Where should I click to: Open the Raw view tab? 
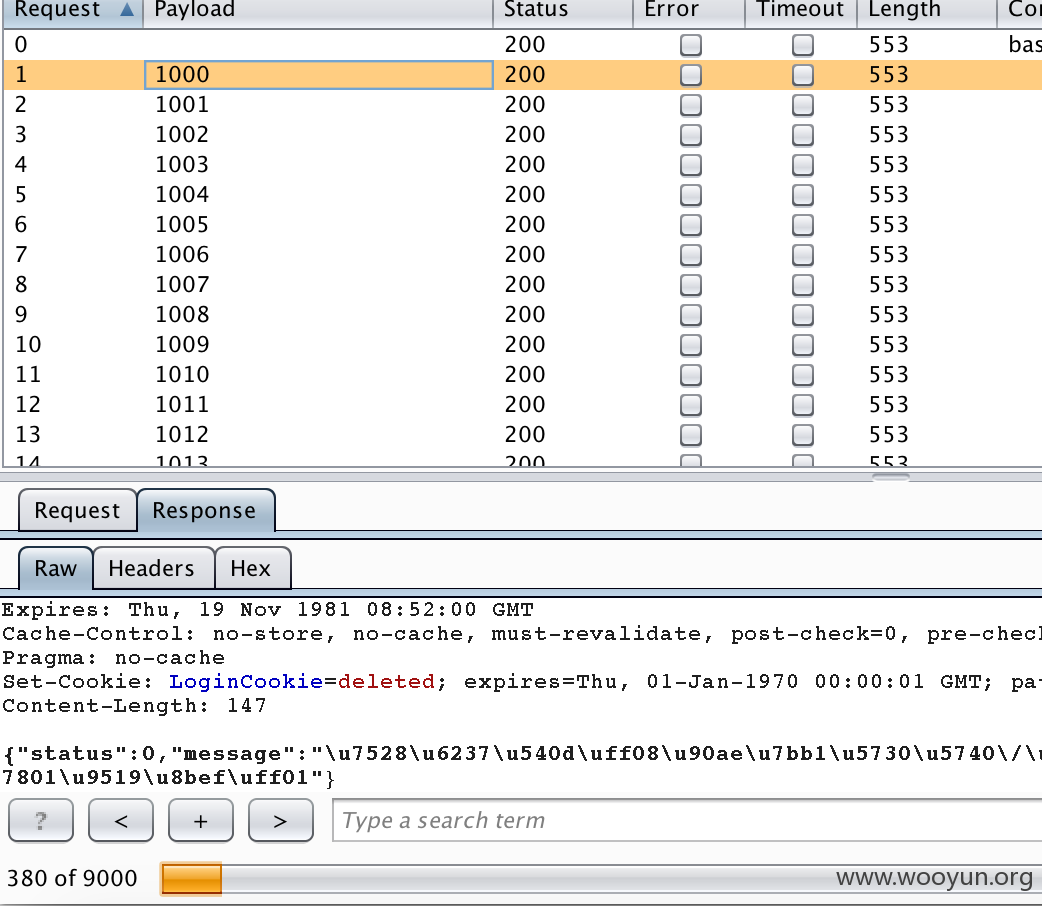pyautogui.click(x=56, y=568)
